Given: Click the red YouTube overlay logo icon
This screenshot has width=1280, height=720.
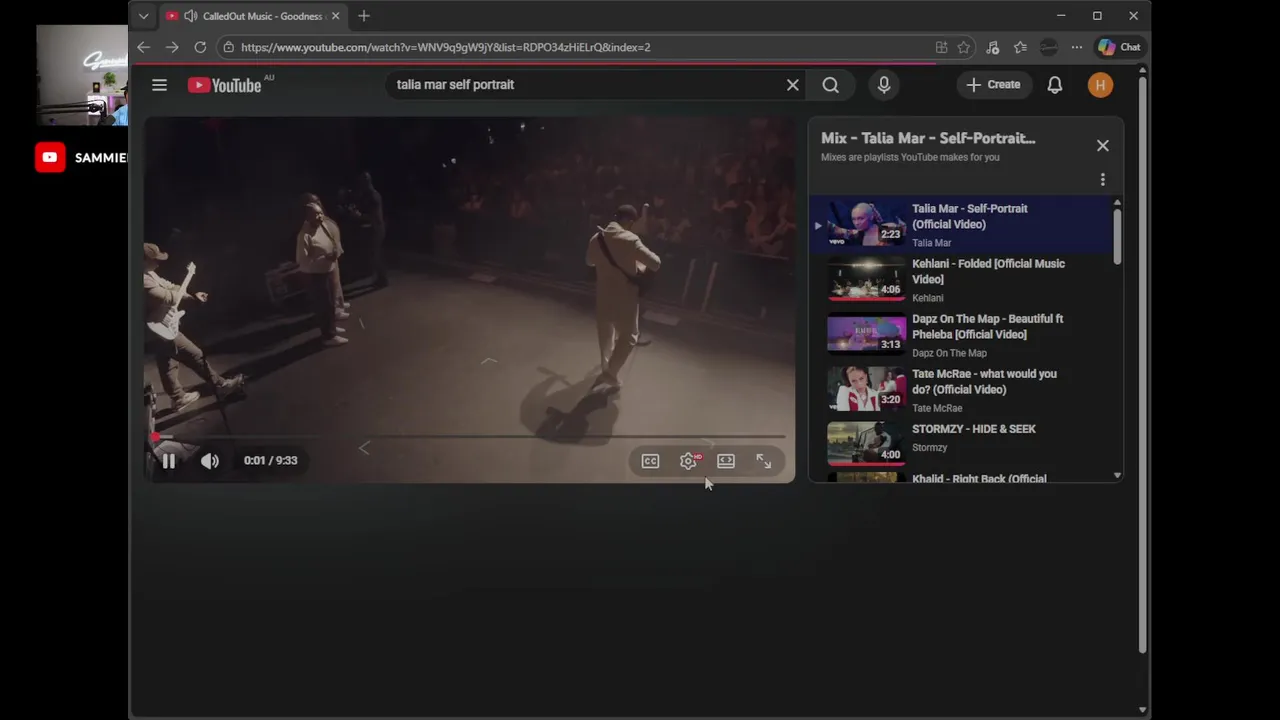Looking at the screenshot, I should pyautogui.click(x=50, y=157).
